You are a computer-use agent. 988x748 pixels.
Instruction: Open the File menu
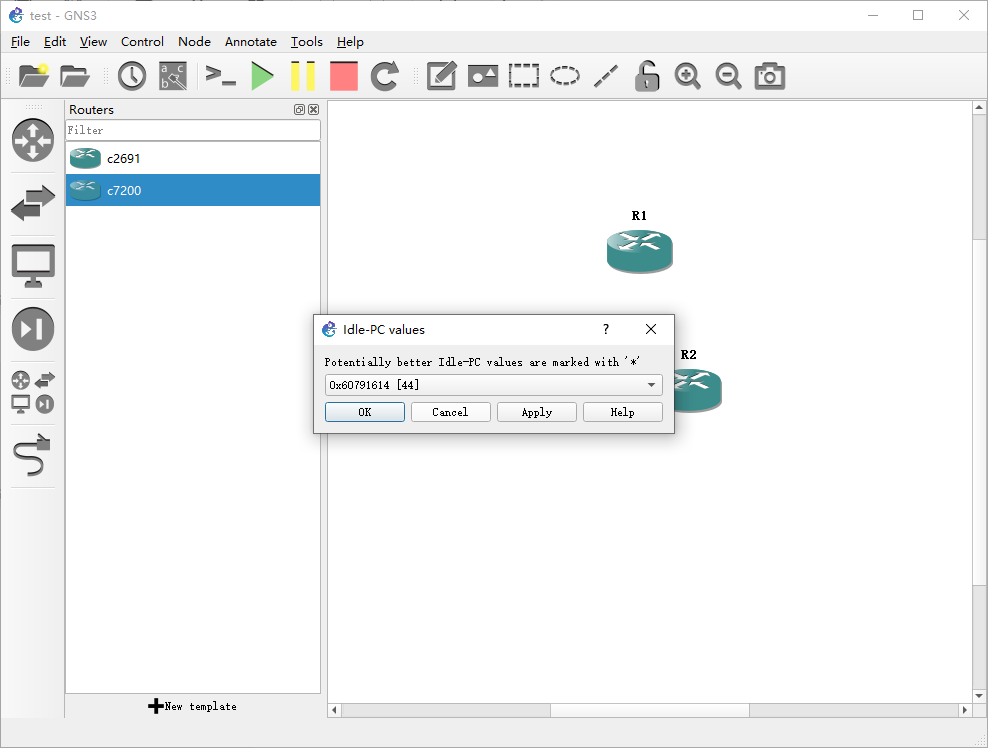pyautogui.click(x=20, y=42)
